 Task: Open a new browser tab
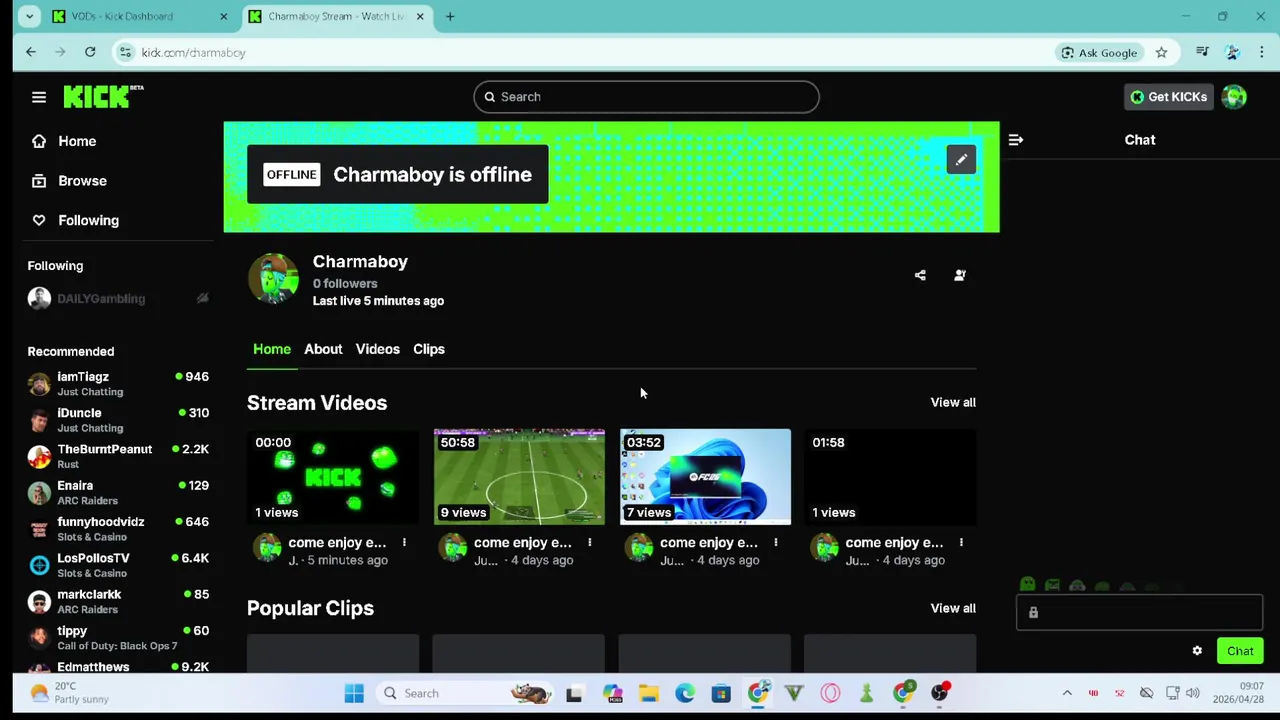tap(450, 16)
